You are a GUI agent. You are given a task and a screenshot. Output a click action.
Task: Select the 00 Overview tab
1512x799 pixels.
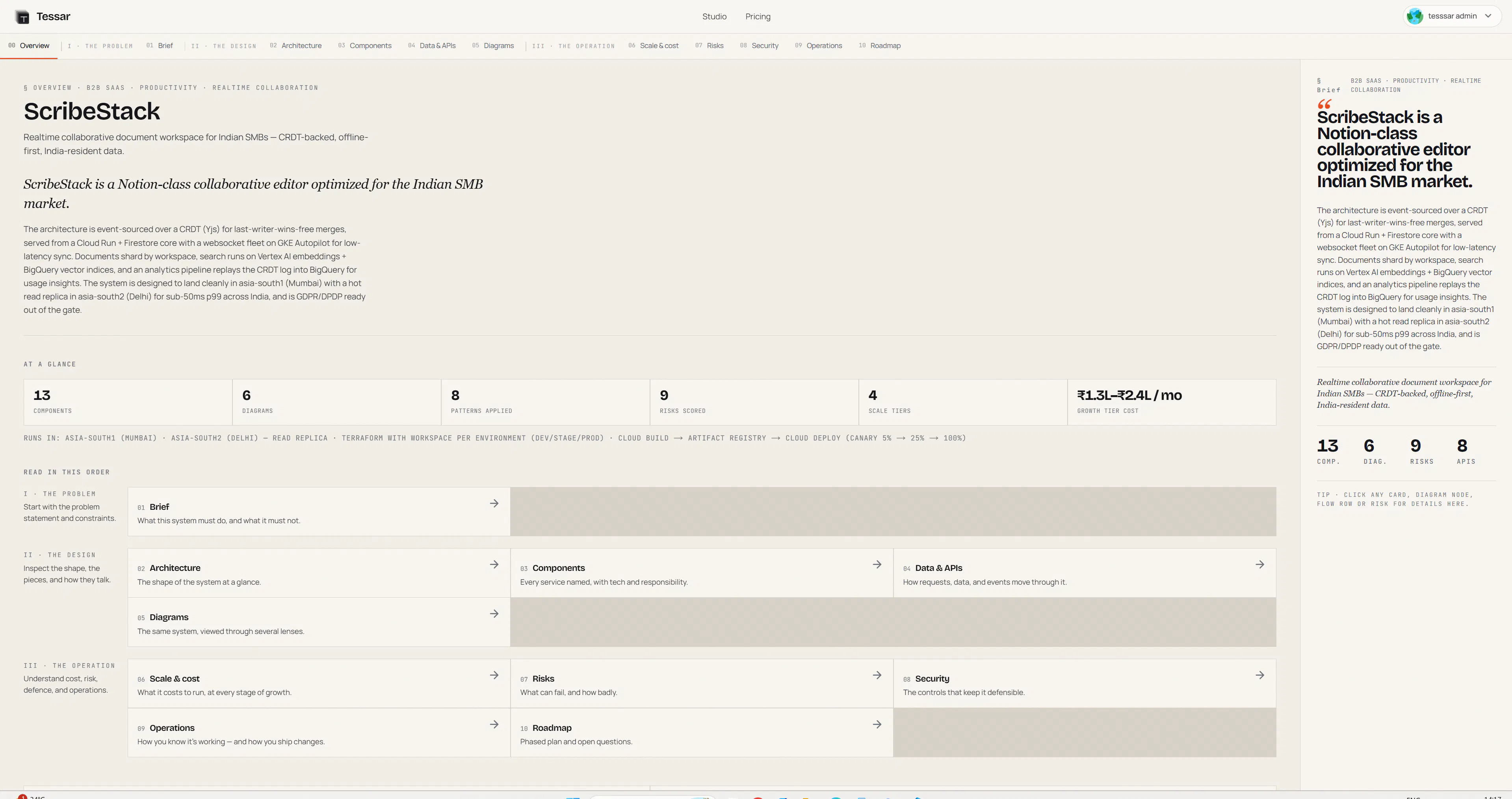click(29, 46)
